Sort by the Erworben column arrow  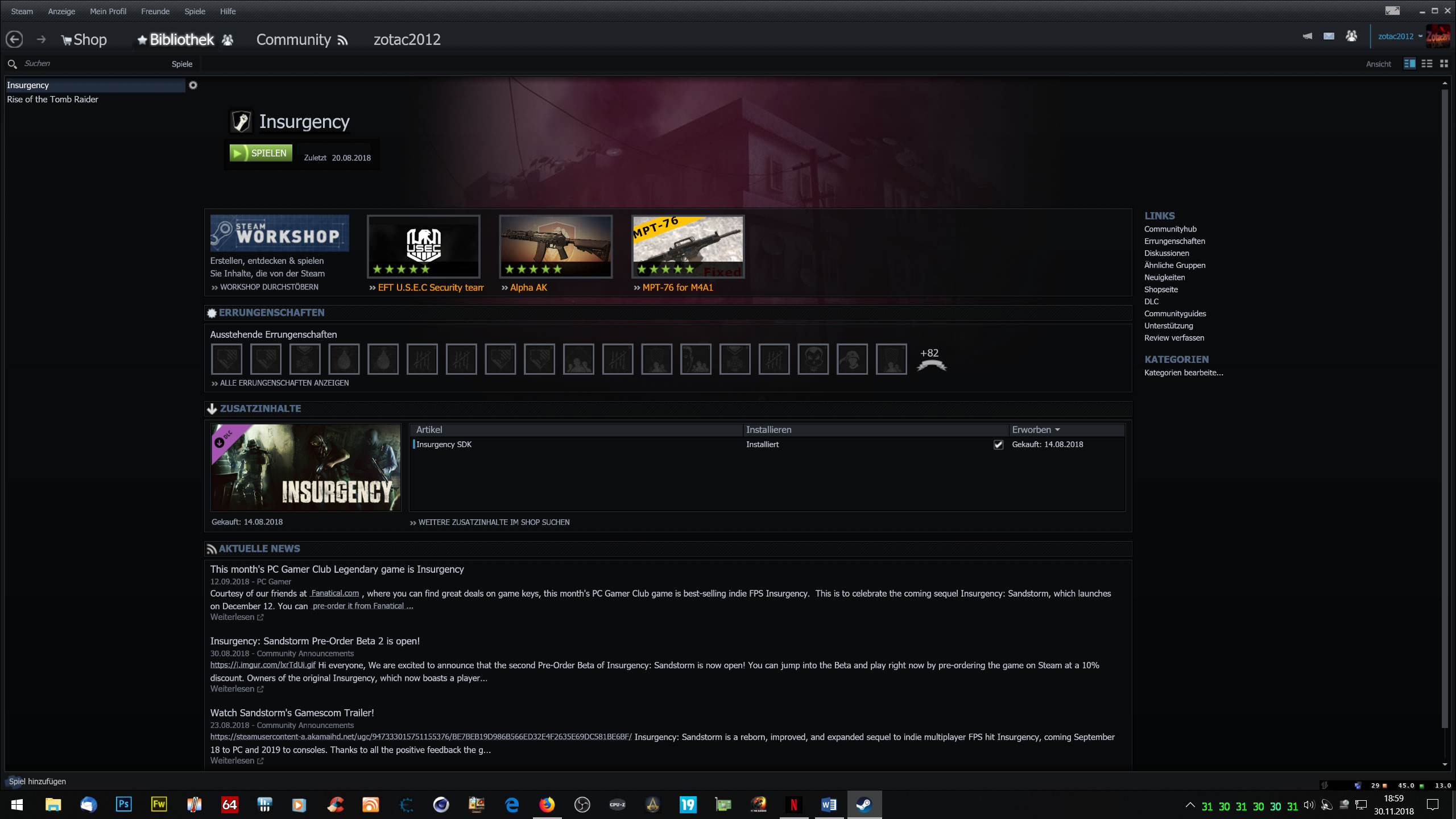click(1057, 430)
